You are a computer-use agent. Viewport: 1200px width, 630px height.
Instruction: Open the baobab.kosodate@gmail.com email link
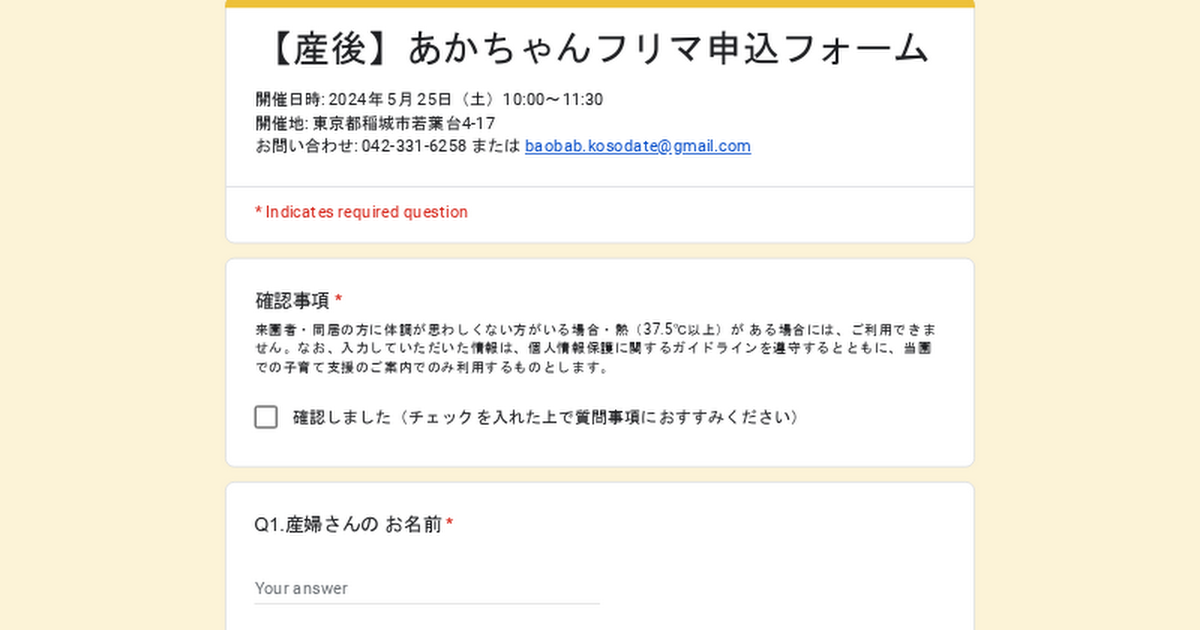click(638, 146)
